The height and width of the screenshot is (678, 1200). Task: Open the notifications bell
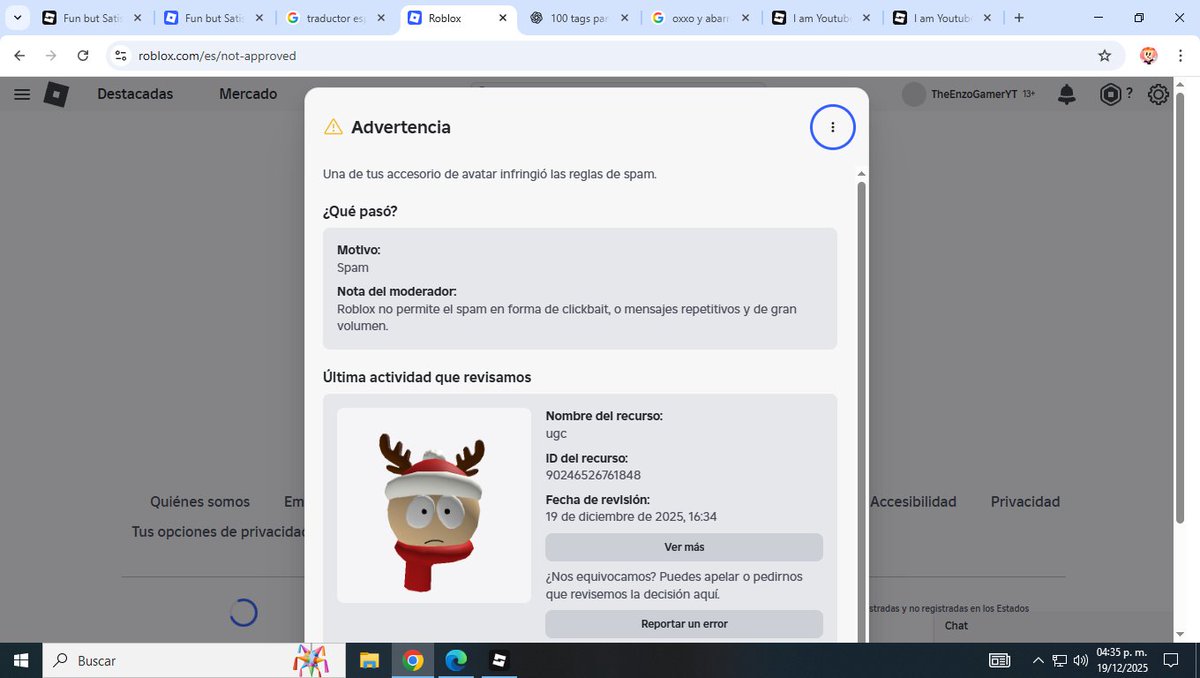pyautogui.click(x=1067, y=94)
